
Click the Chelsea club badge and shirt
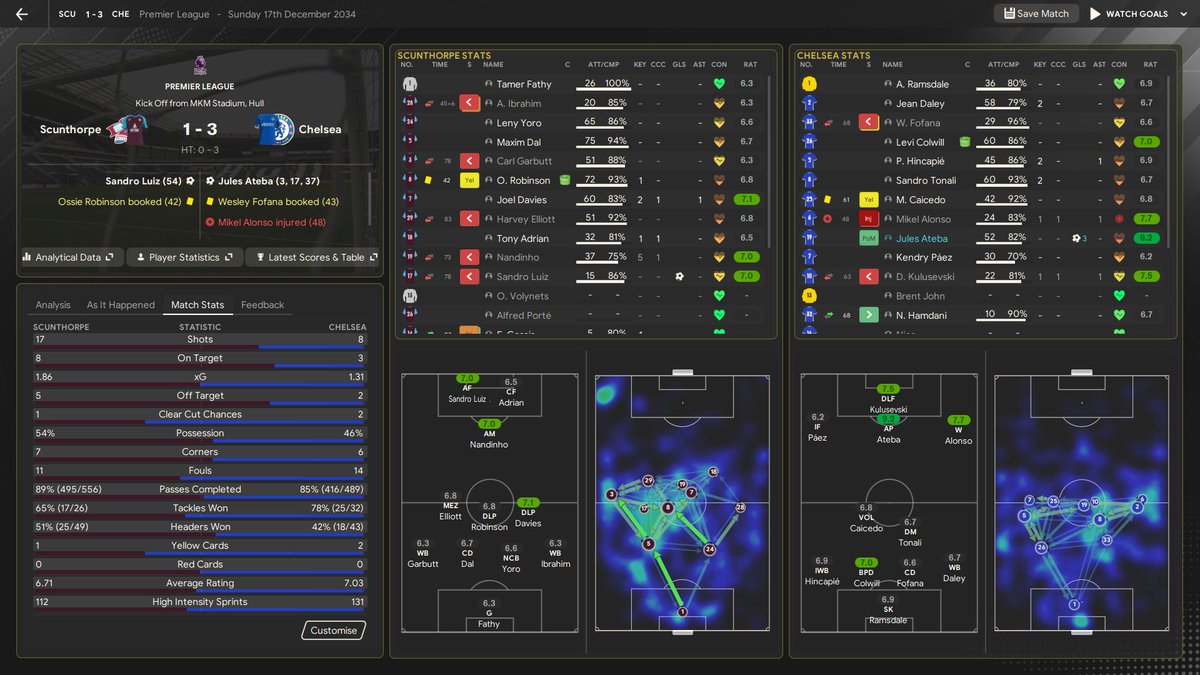click(274, 130)
